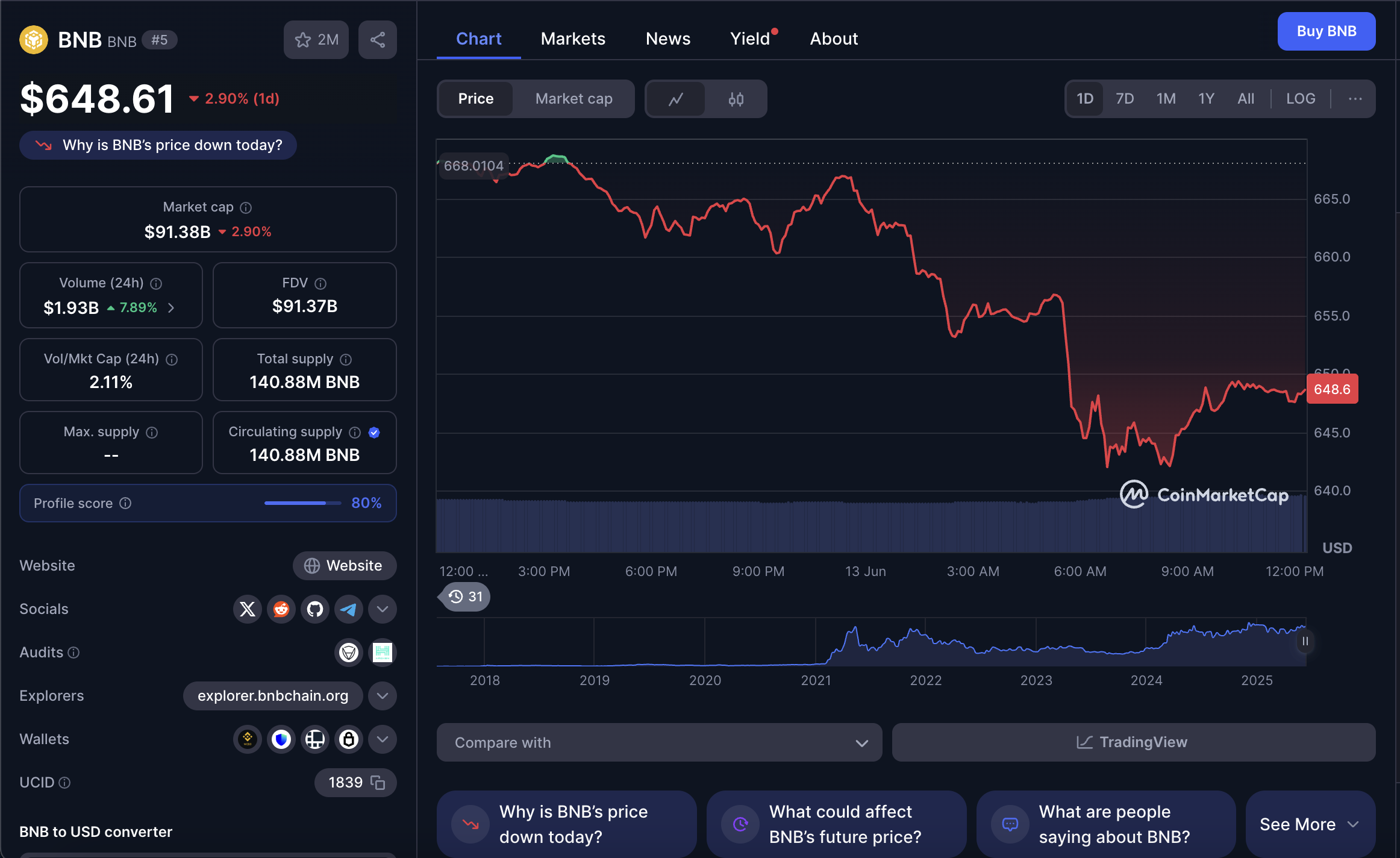
Task: Expand more Explorers list
Action: click(383, 696)
